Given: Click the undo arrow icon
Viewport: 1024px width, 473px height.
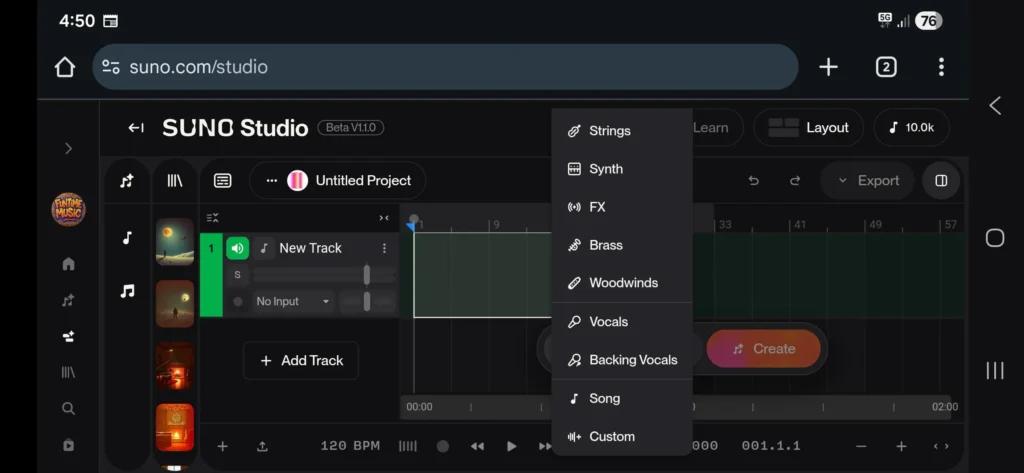Looking at the screenshot, I should (x=754, y=181).
